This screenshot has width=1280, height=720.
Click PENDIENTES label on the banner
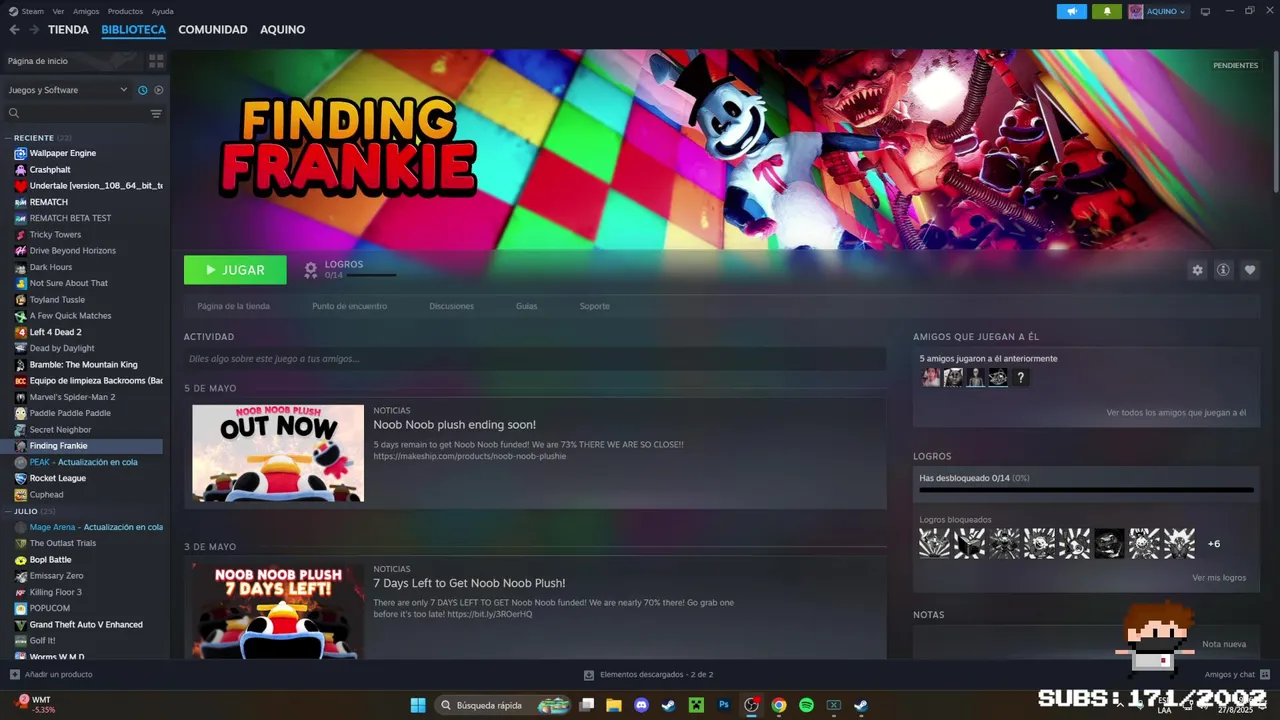(1235, 65)
